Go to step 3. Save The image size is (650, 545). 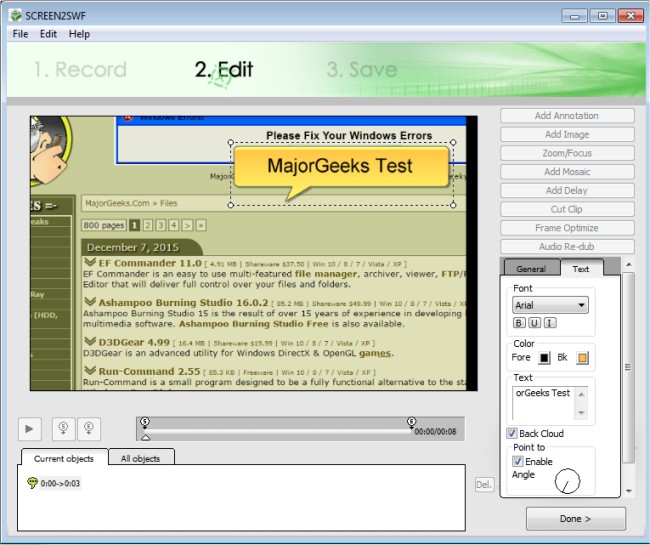tap(362, 69)
